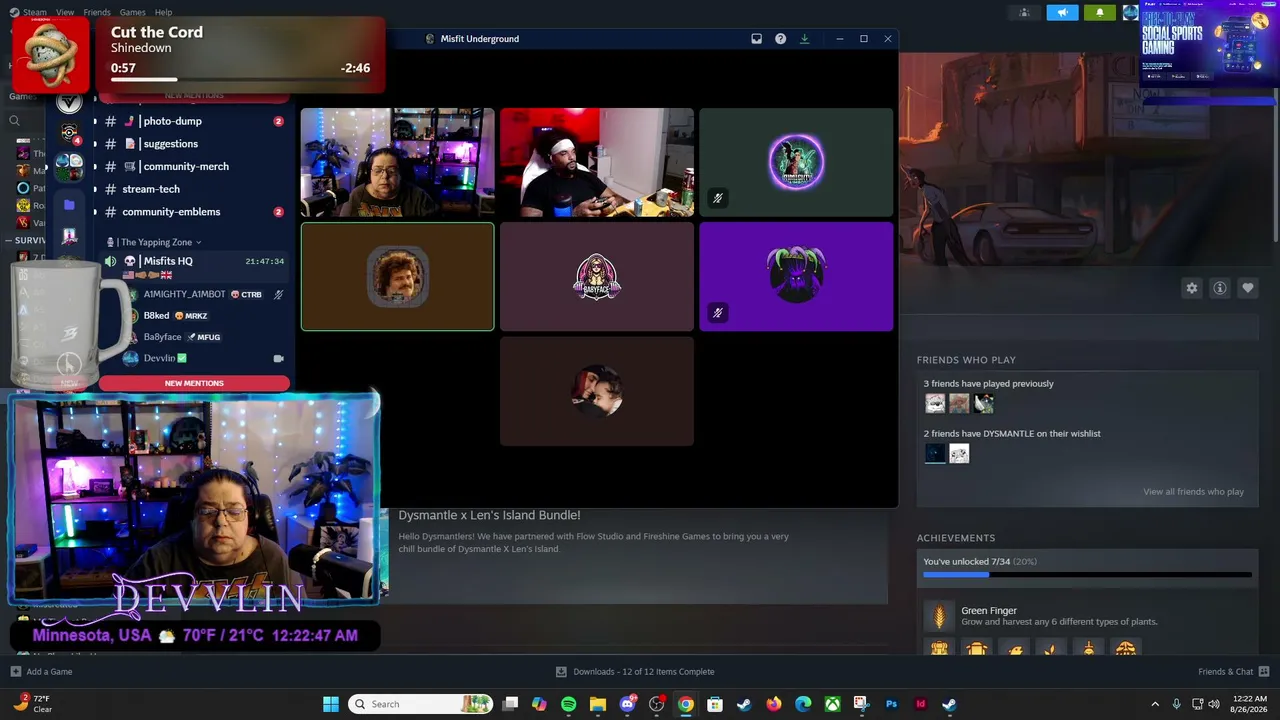
Task: Click first wishlist friend avatar for DYSMANTLE
Action: [935, 454]
